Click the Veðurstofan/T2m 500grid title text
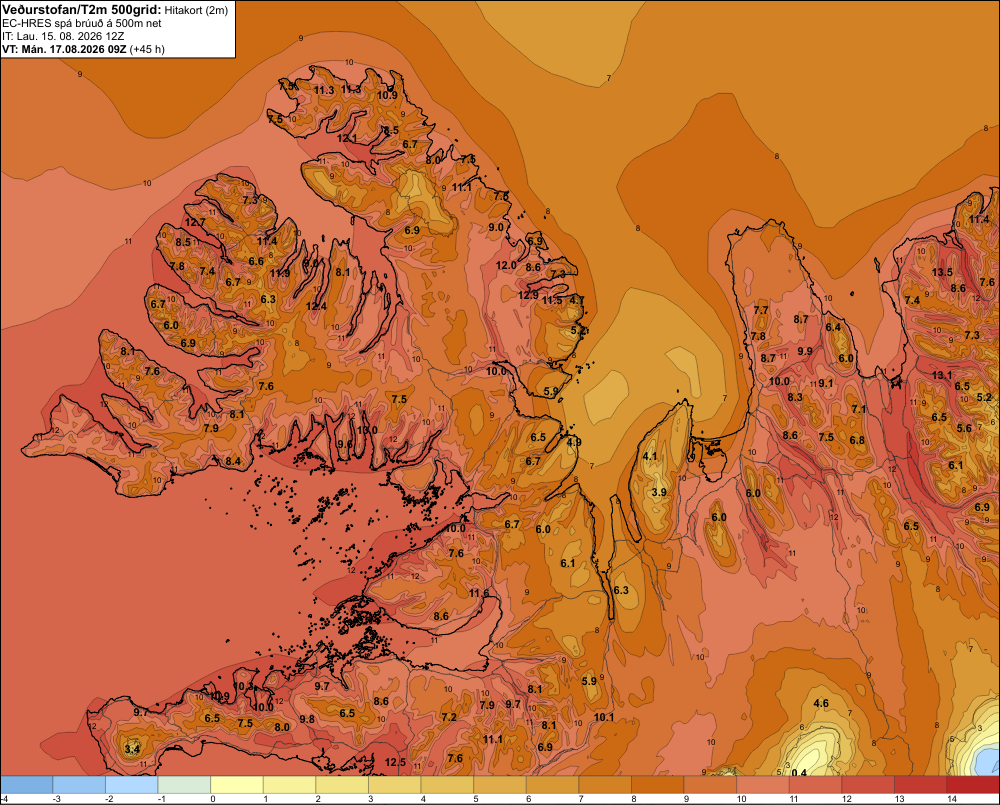 [x=81, y=10]
